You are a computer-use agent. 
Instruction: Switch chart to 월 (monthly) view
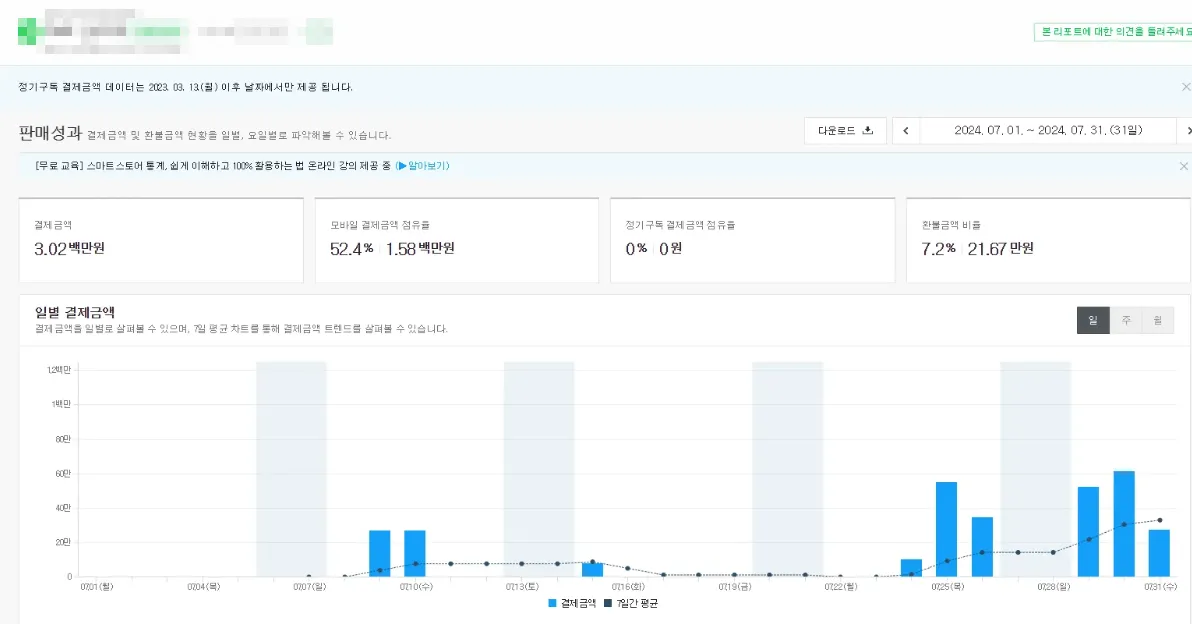tap(1157, 321)
